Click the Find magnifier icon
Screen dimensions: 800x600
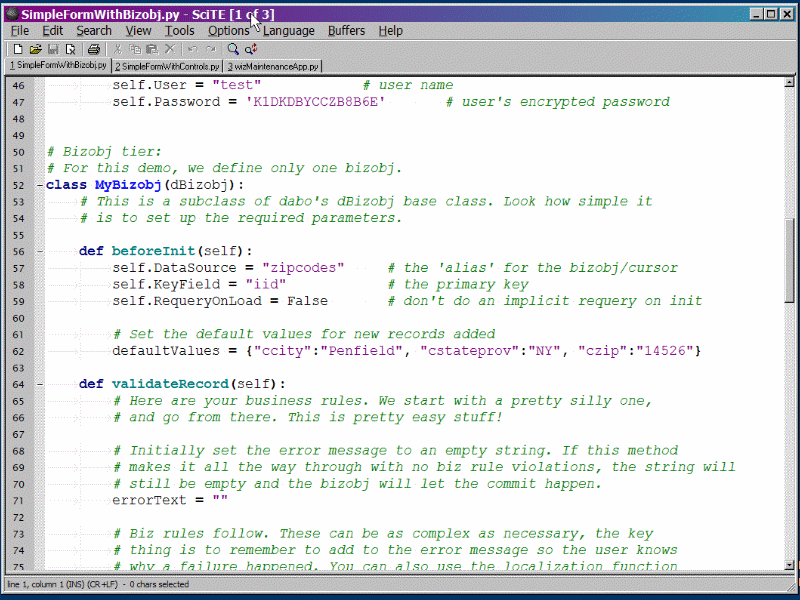pos(233,49)
